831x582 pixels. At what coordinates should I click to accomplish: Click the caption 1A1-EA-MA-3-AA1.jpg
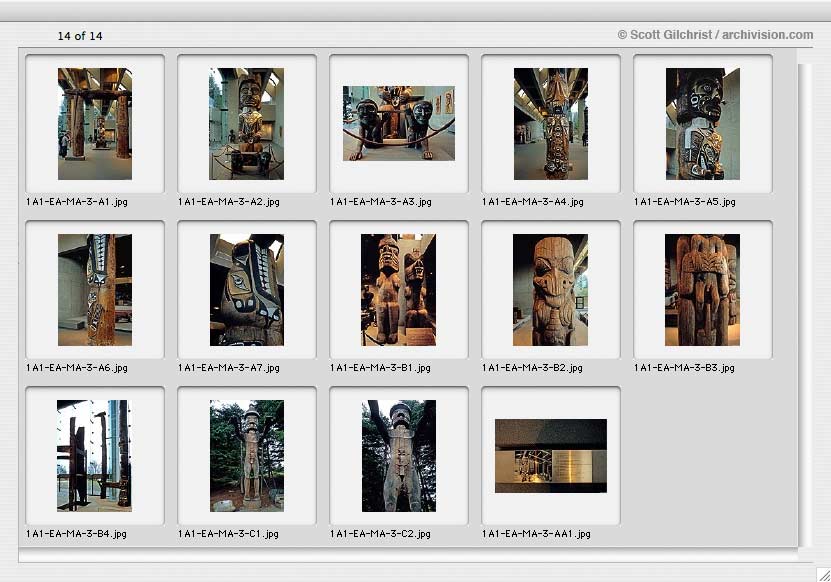[x=536, y=534]
